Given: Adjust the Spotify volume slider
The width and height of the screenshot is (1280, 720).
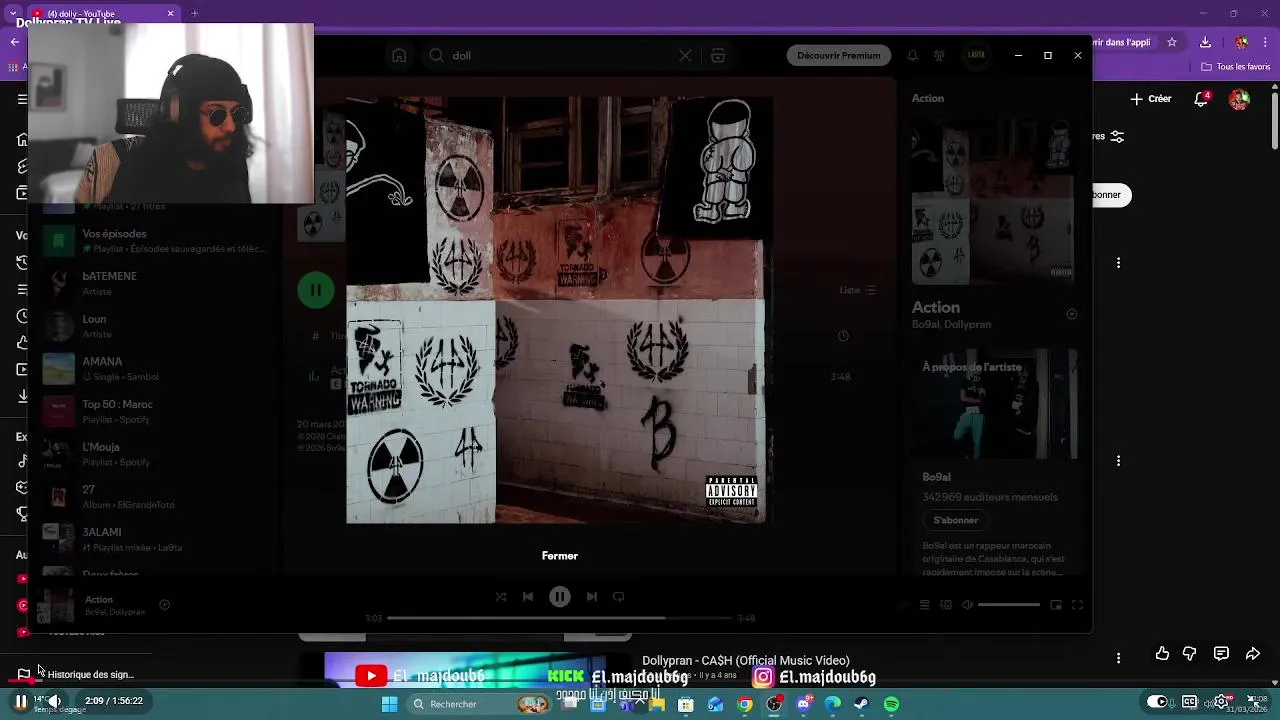Looking at the screenshot, I should (x=1009, y=605).
